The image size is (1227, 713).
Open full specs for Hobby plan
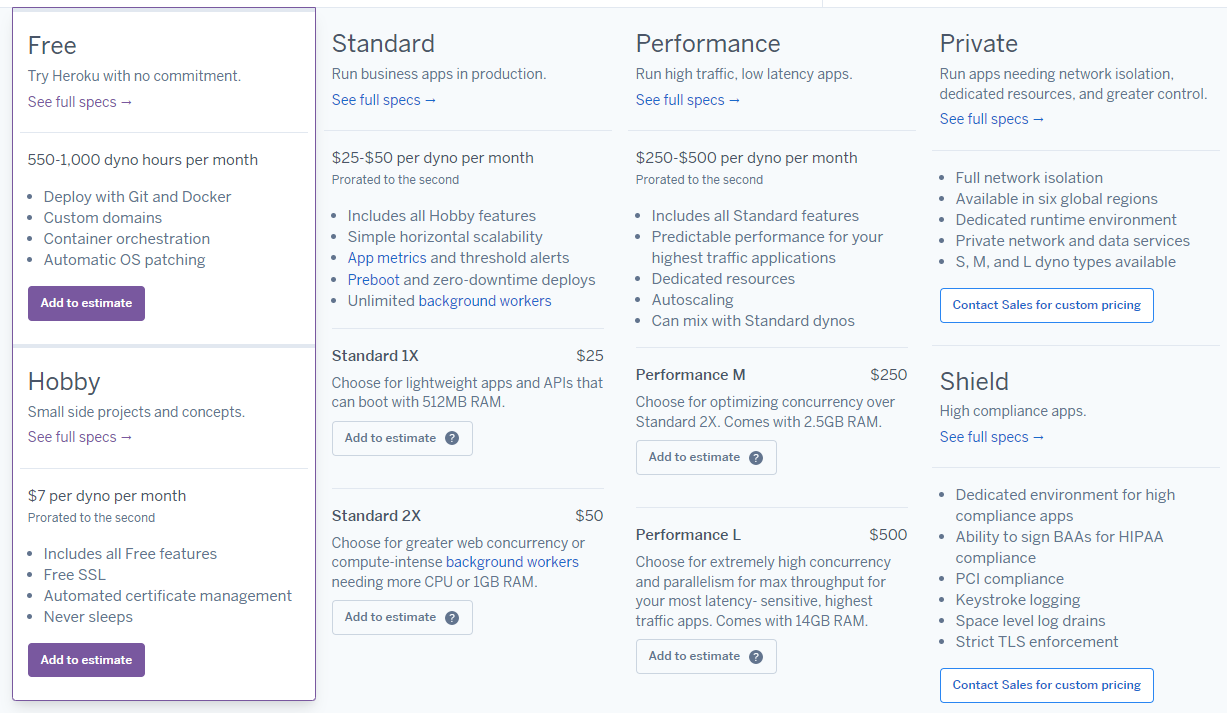pyautogui.click(x=80, y=437)
